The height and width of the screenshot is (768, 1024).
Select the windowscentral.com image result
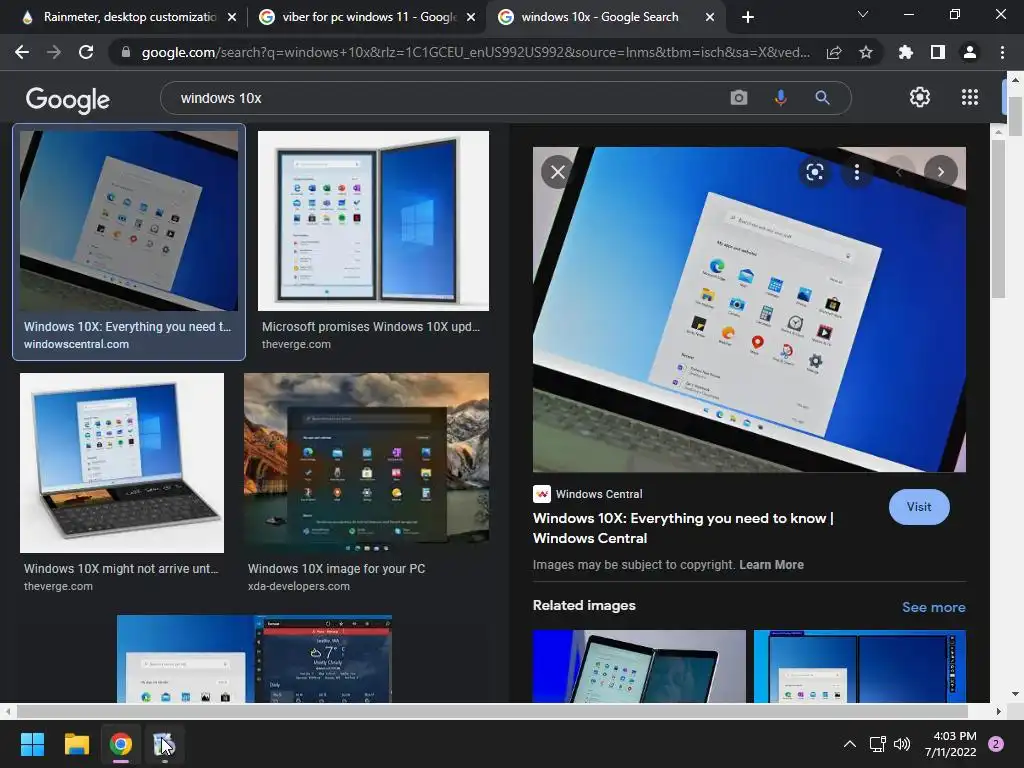[x=129, y=242]
